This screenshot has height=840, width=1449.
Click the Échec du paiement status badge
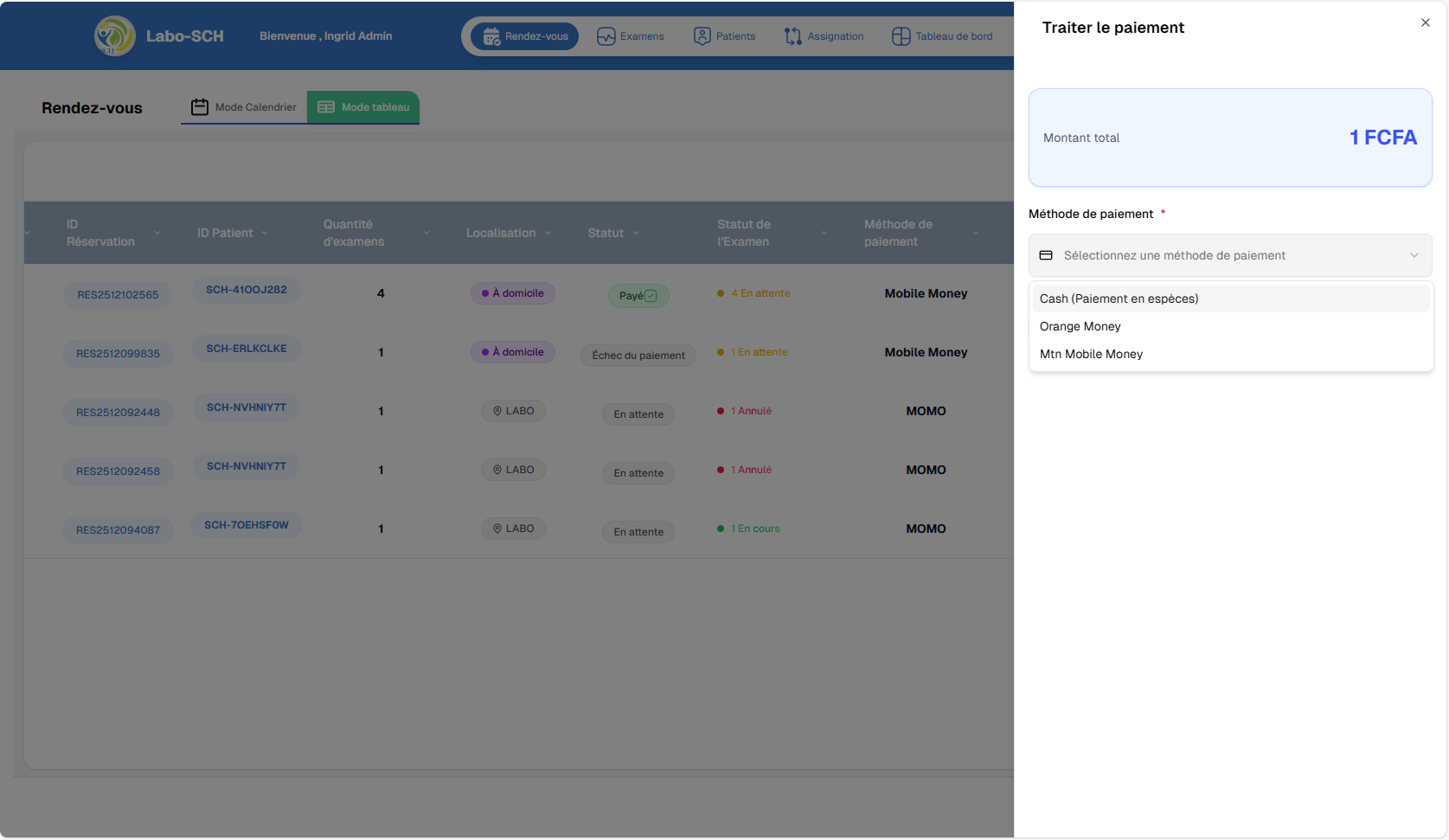click(x=638, y=356)
